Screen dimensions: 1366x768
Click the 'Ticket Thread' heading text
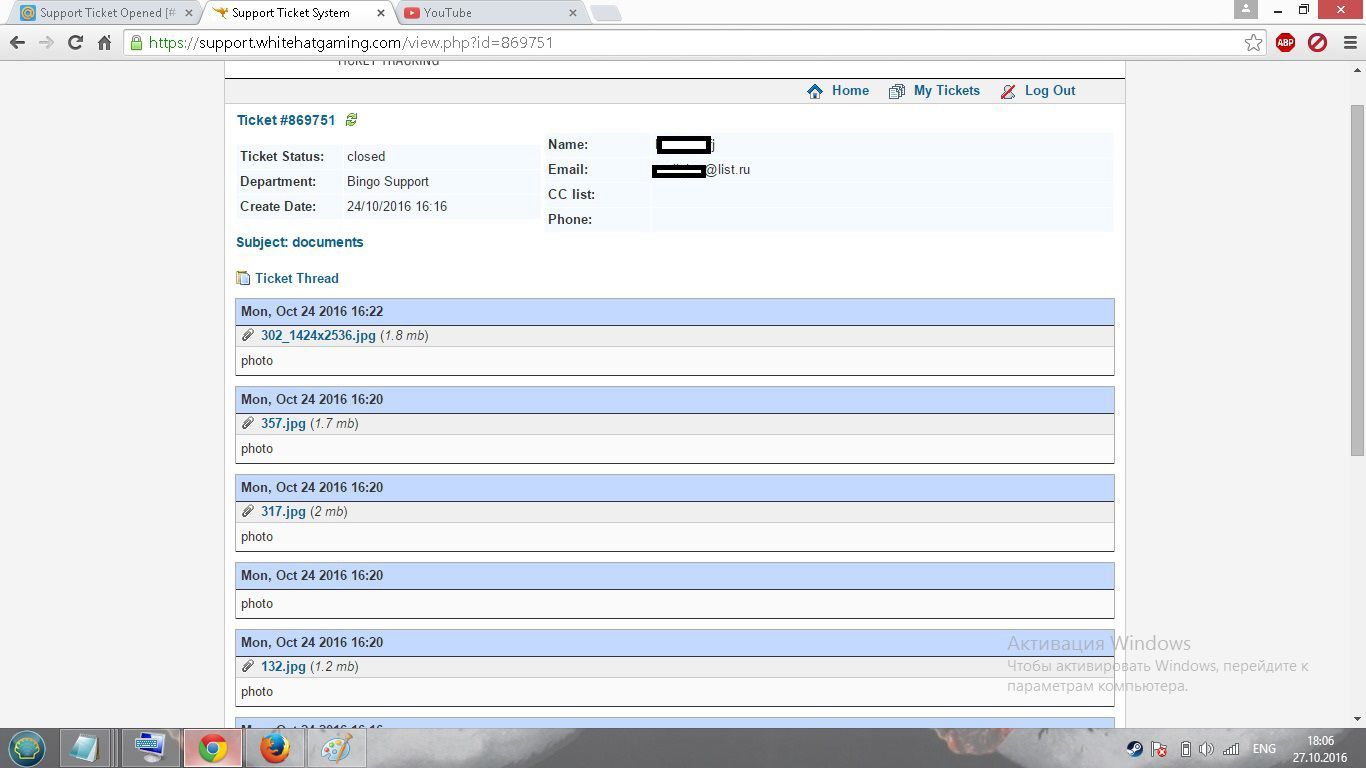pyautogui.click(x=297, y=278)
